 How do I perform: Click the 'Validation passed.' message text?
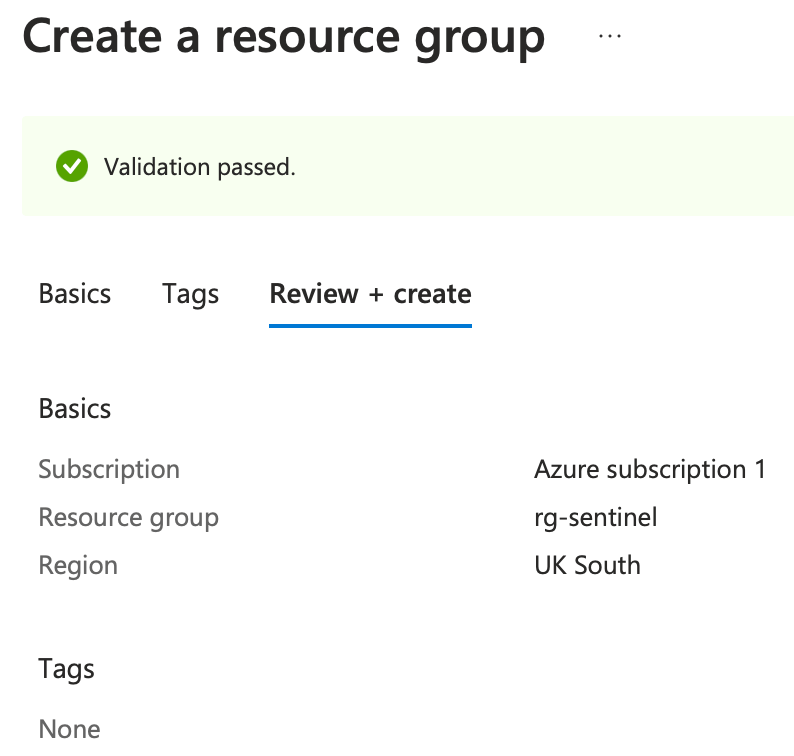200,167
